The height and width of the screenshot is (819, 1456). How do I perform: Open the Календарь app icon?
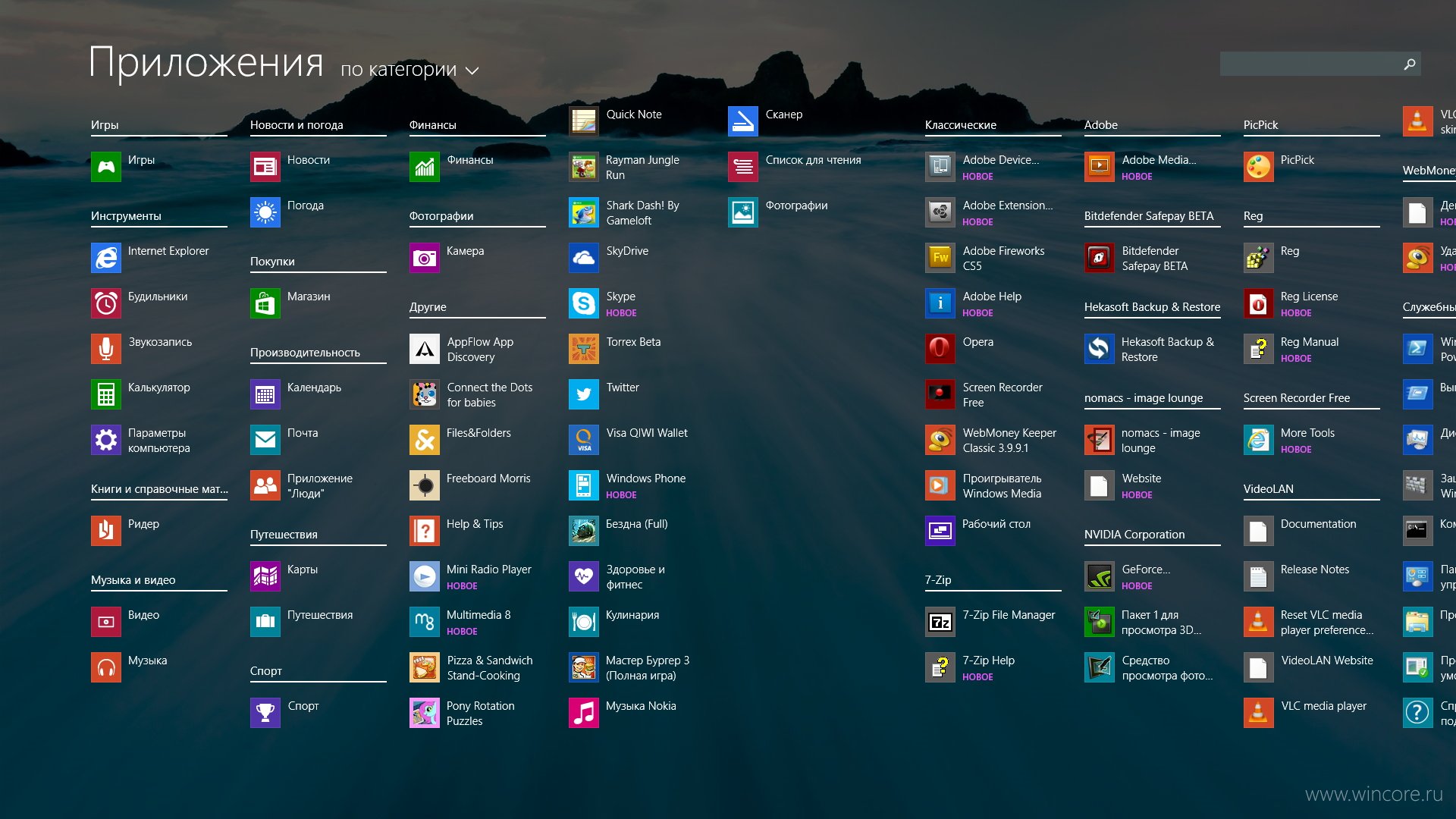coord(265,394)
